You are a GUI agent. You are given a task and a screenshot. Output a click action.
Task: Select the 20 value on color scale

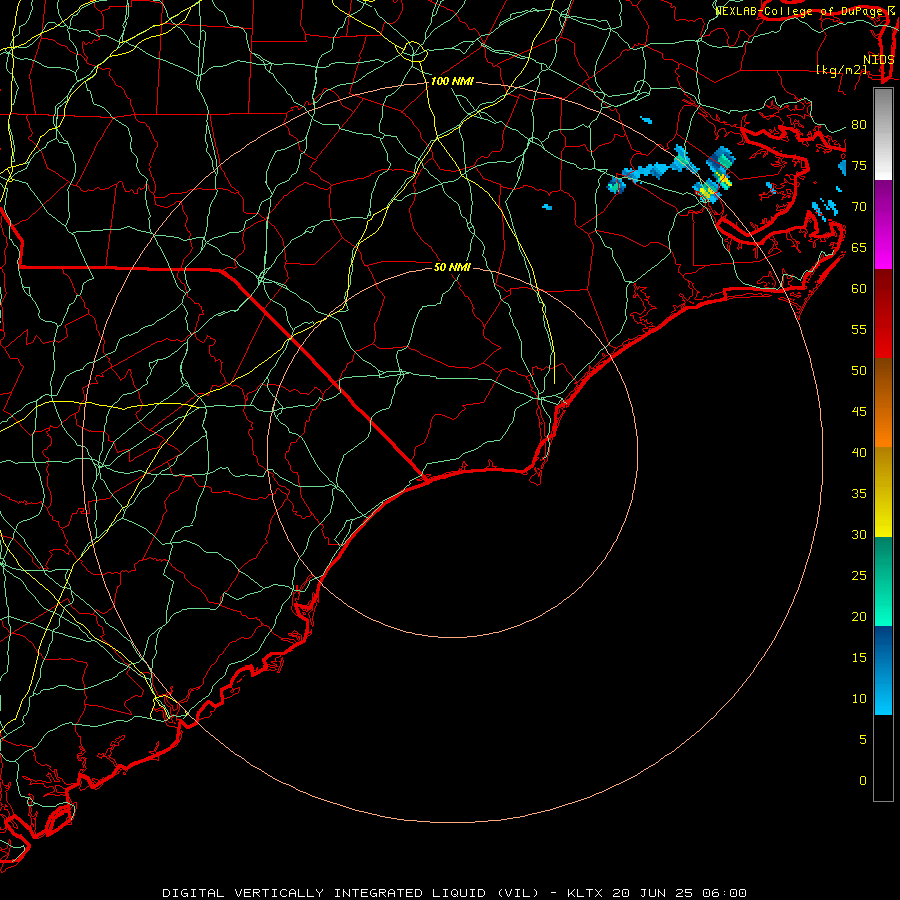tap(859, 616)
